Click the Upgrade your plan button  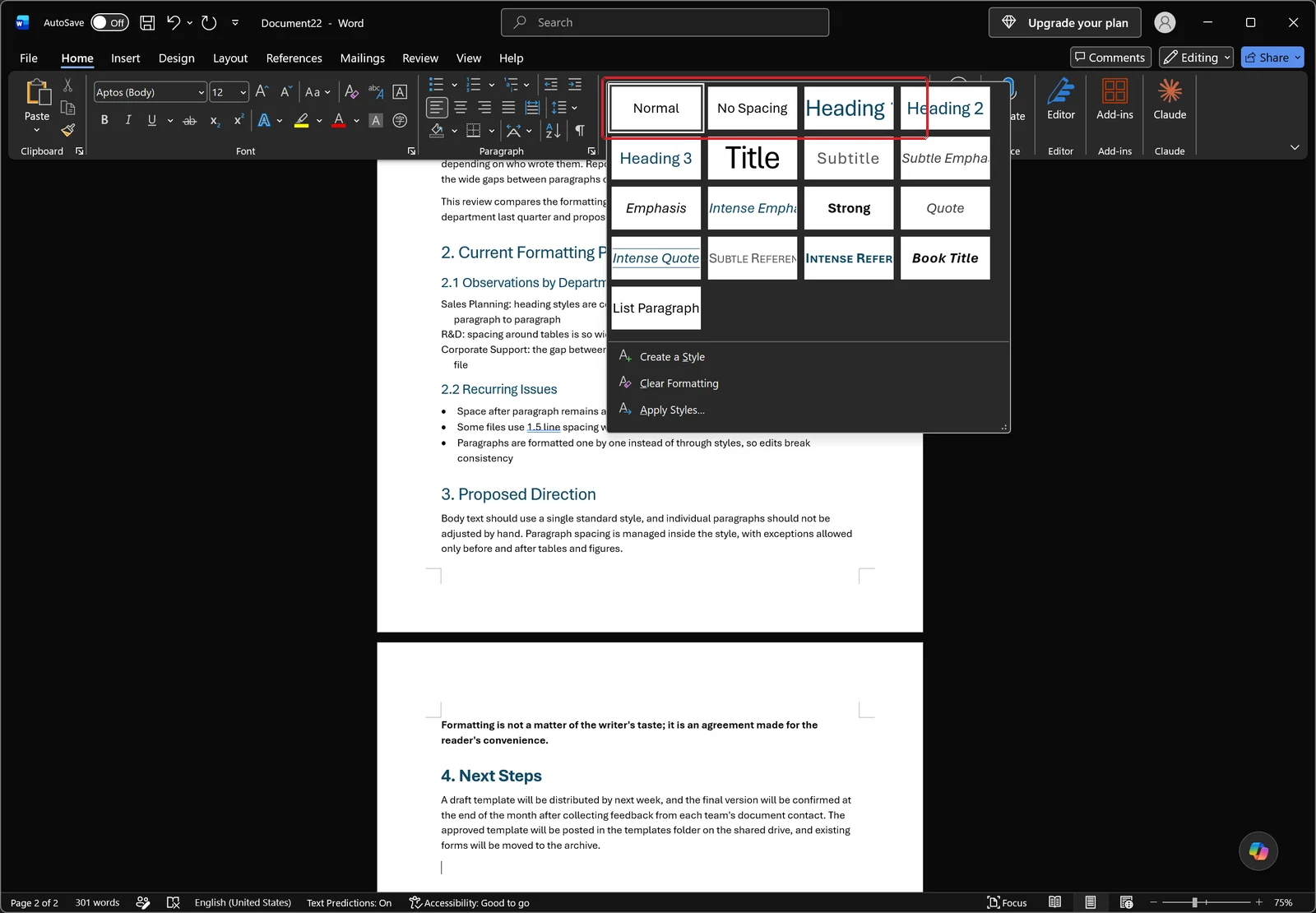click(x=1064, y=23)
